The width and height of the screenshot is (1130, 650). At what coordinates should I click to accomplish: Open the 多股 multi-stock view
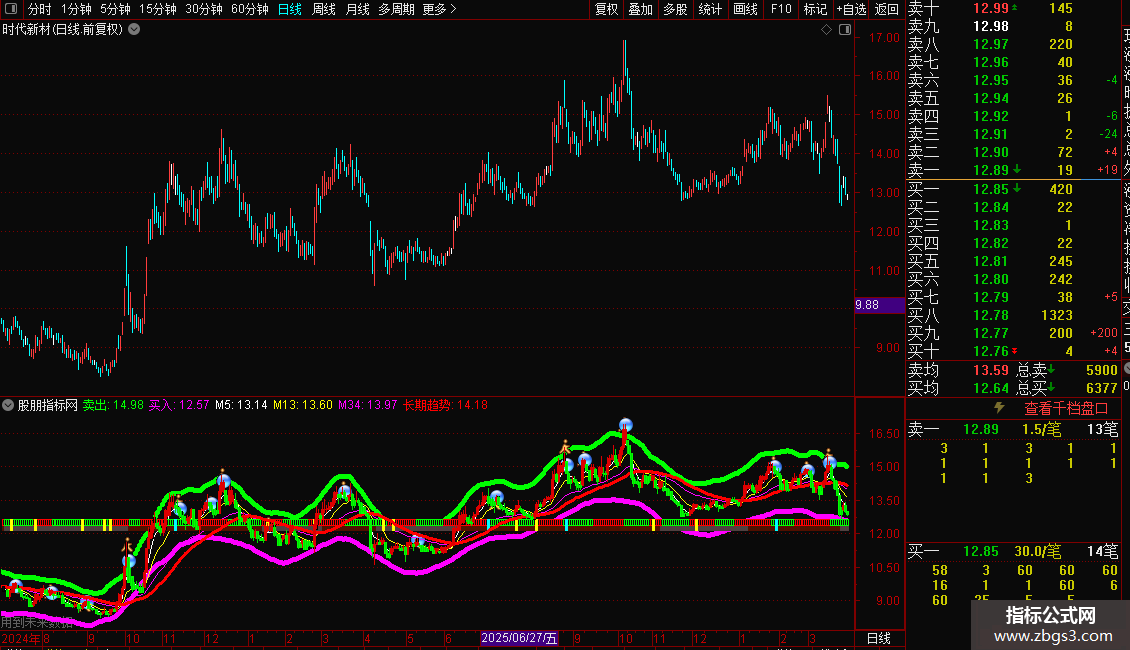coord(675,9)
